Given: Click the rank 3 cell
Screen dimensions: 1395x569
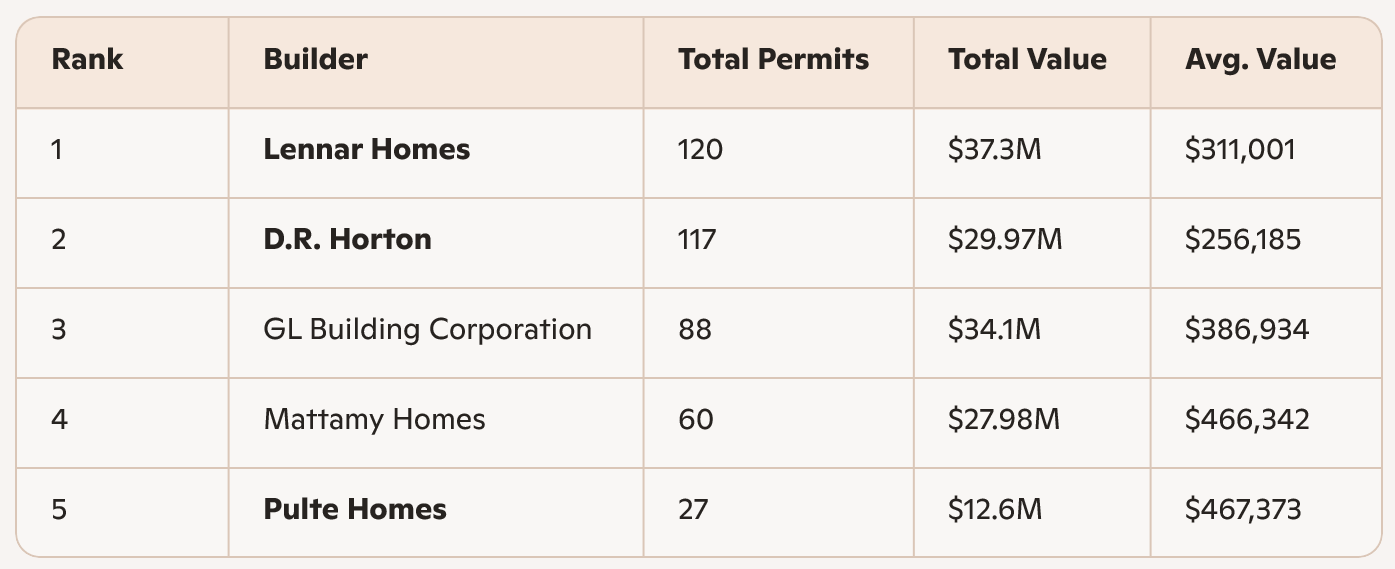Looking at the screenshot, I should click(x=59, y=329).
